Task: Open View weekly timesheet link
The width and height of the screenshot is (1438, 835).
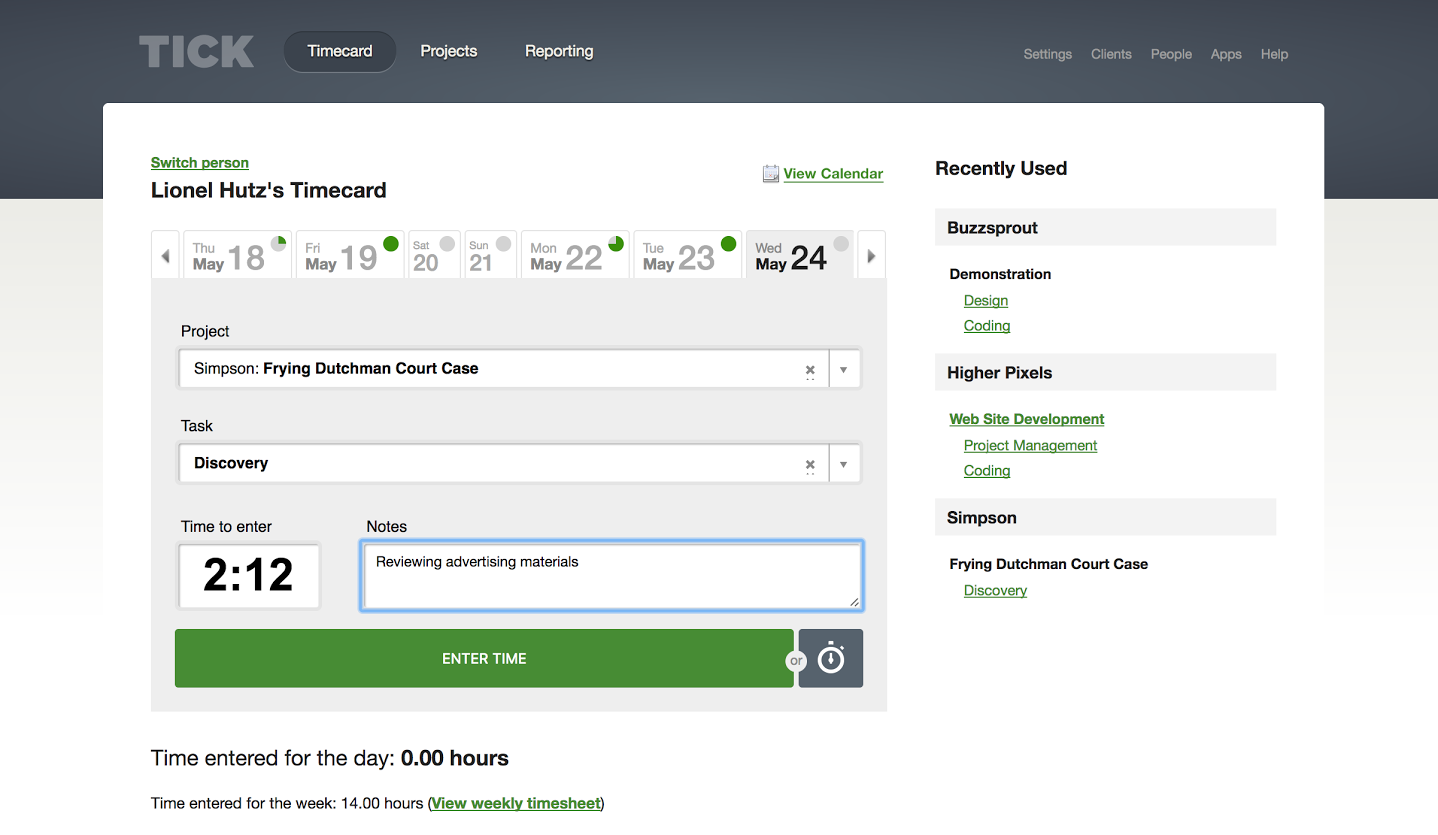Action: click(x=516, y=803)
